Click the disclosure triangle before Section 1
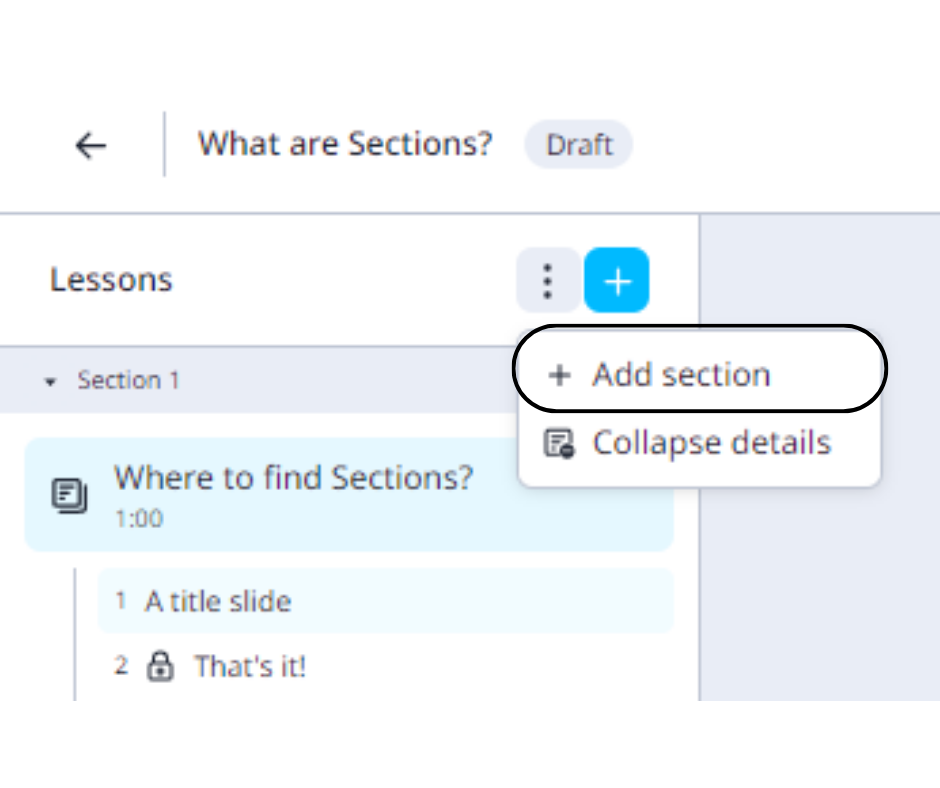This screenshot has width=940, height=788. pos(51,381)
